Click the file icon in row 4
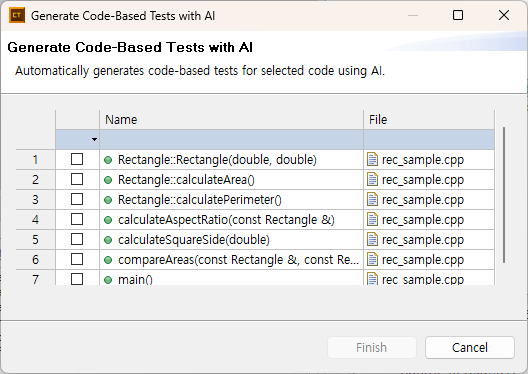Screen dimensions: 528x374 372,219
